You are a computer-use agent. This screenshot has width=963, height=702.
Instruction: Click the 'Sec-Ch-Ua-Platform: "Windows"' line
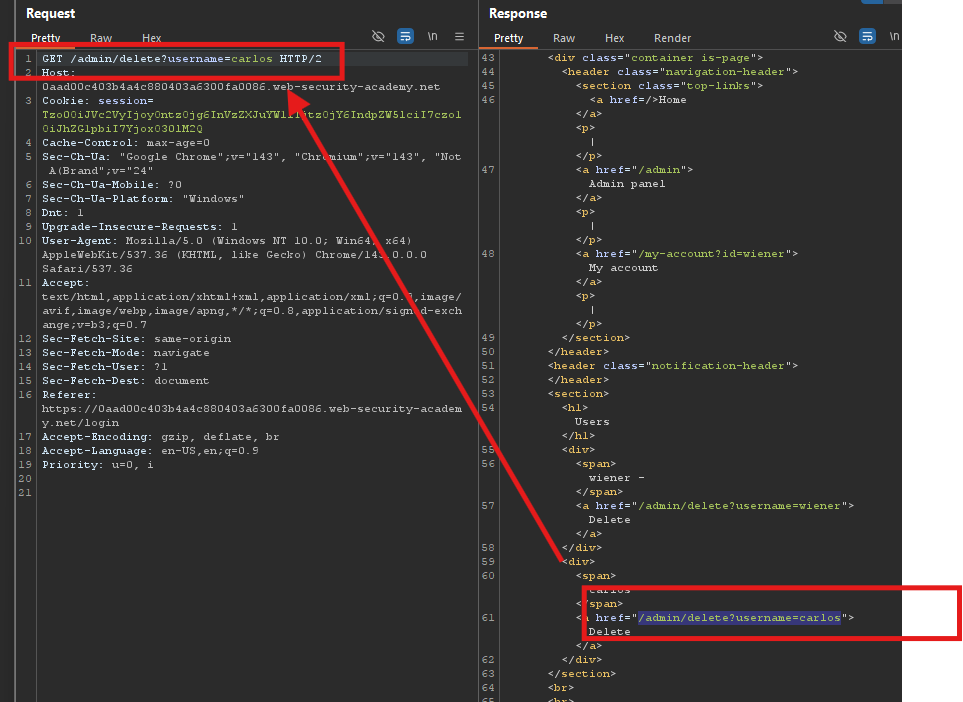tap(143, 199)
